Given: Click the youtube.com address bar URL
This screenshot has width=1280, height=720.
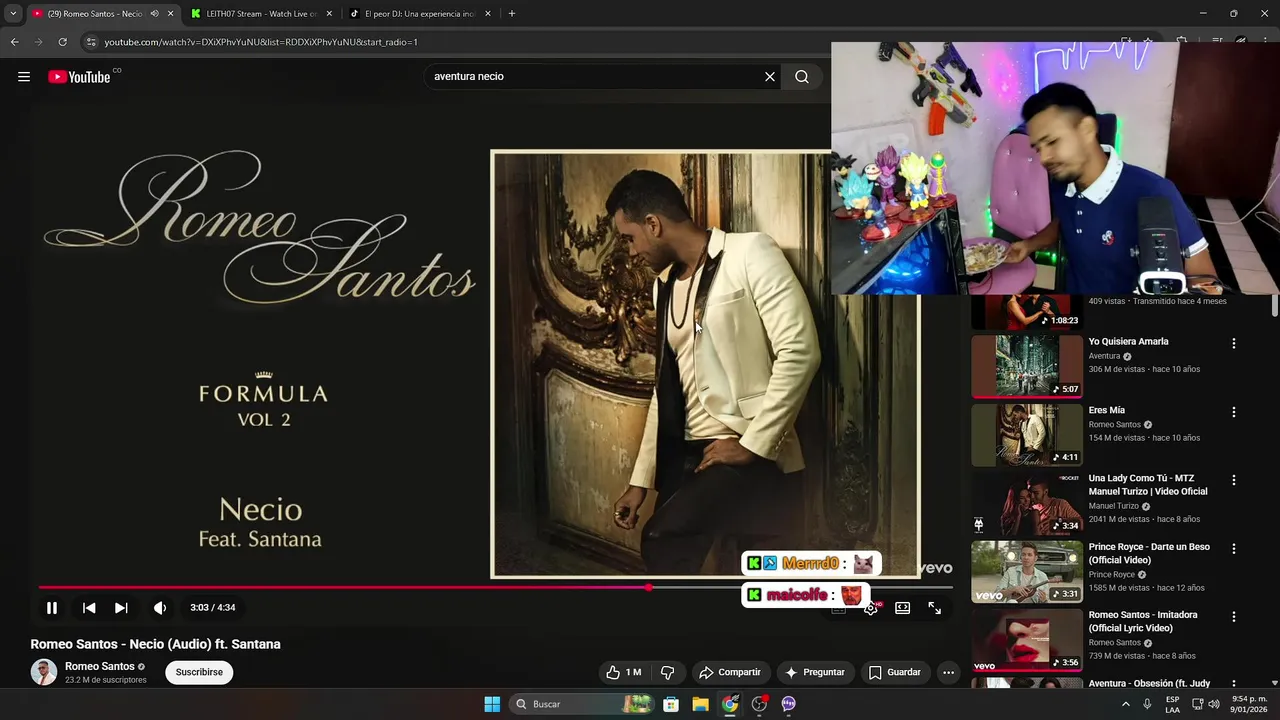Looking at the screenshot, I should click(261, 42).
